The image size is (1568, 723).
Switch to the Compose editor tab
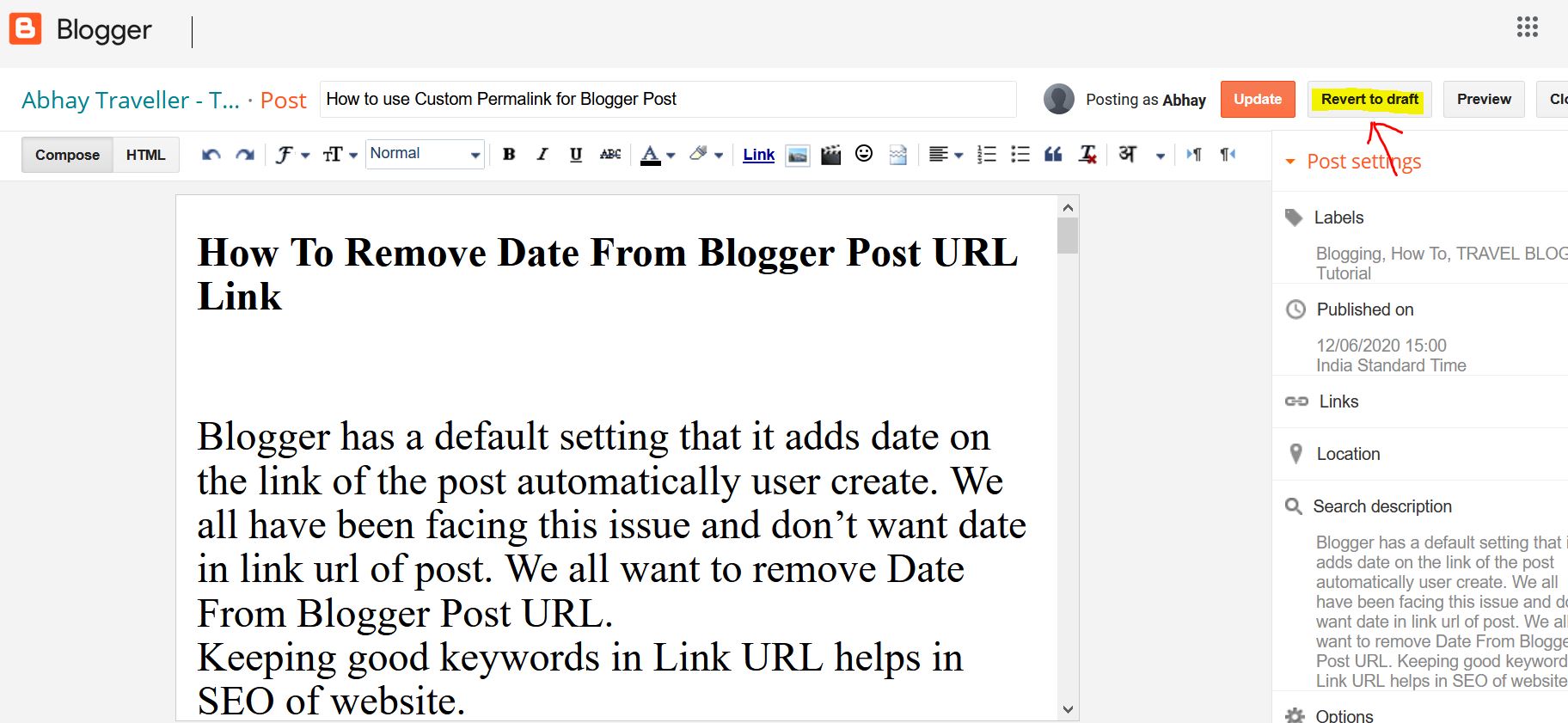67,155
